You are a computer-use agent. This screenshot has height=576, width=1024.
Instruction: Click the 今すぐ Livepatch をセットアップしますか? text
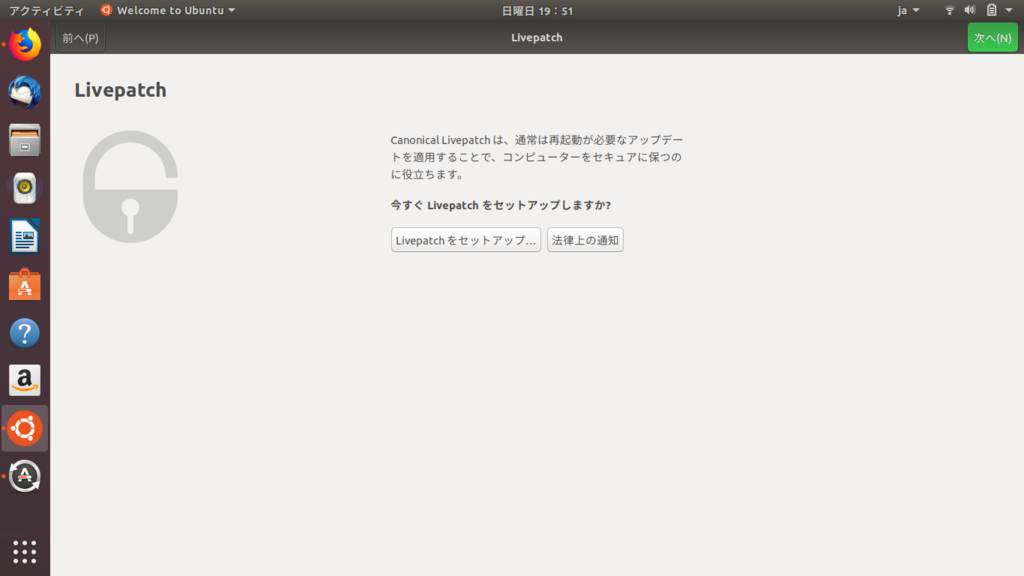[x=500, y=205]
